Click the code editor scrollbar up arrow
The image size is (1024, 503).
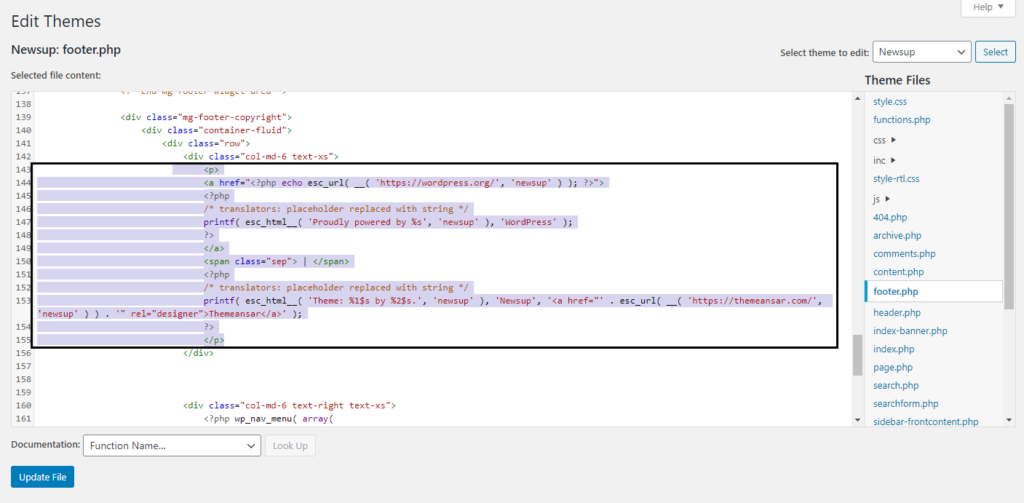coord(857,98)
